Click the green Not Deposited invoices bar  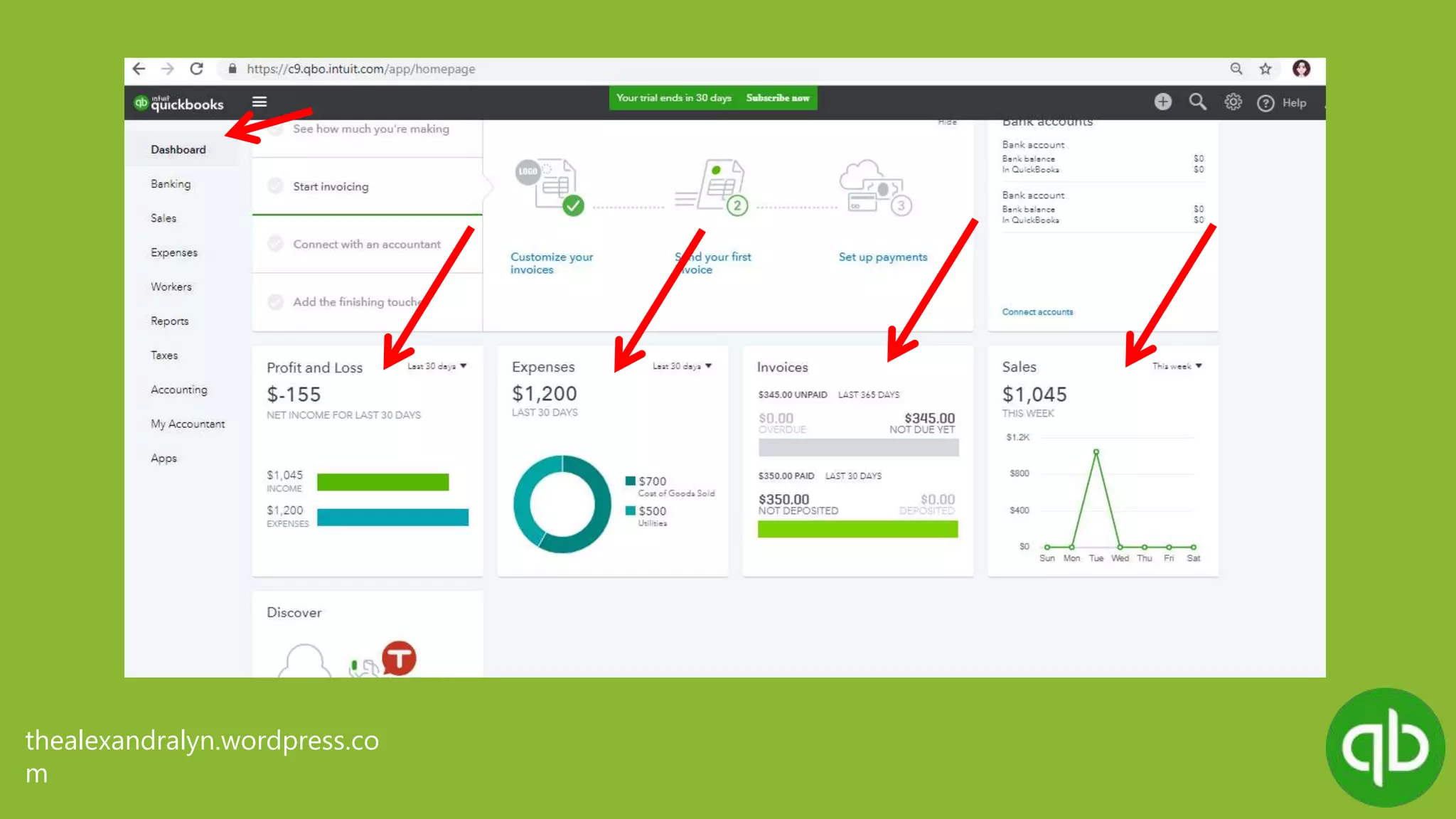click(857, 529)
